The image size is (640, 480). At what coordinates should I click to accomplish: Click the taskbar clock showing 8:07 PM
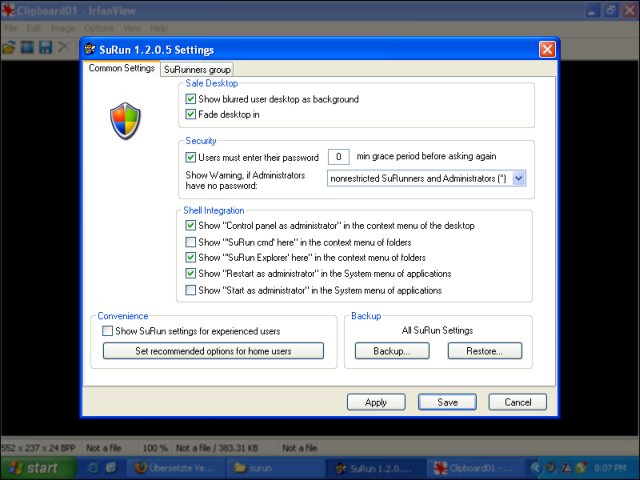point(610,468)
